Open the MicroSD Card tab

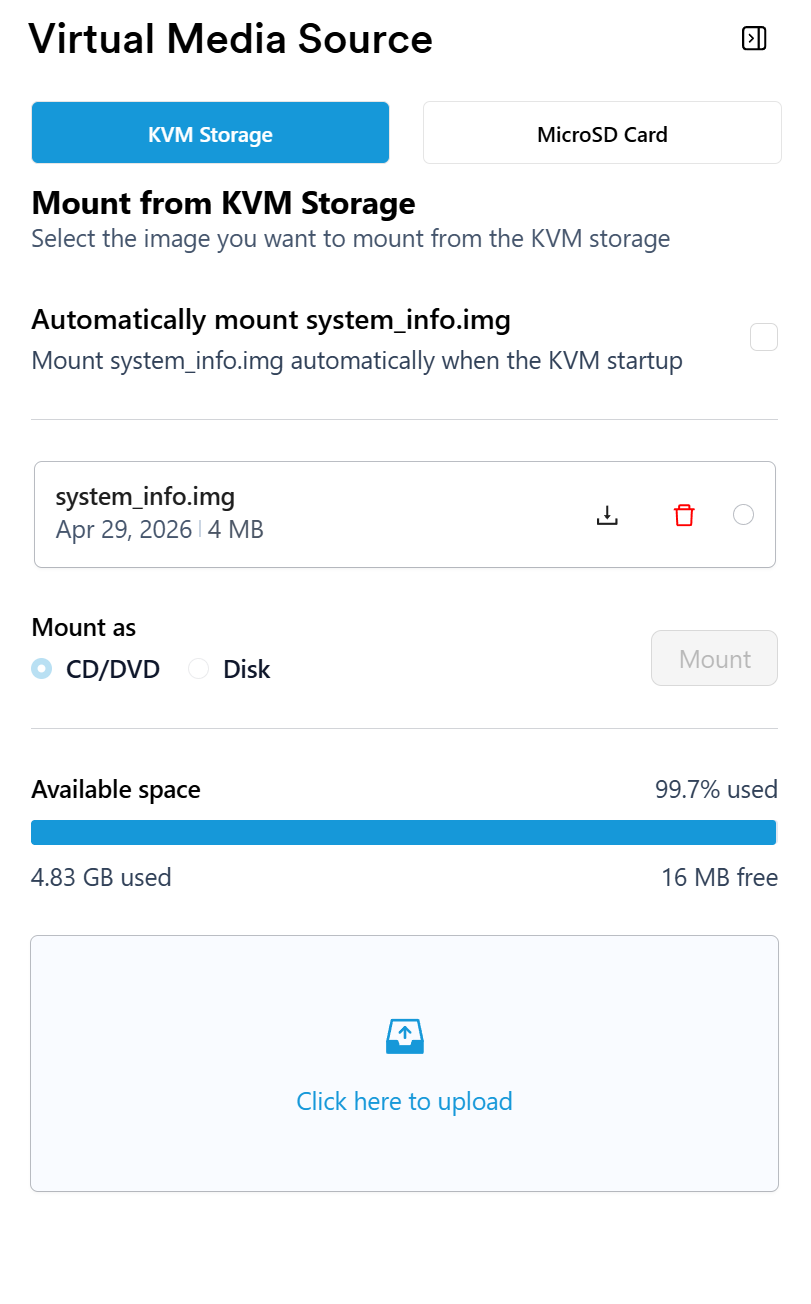pos(602,133)
